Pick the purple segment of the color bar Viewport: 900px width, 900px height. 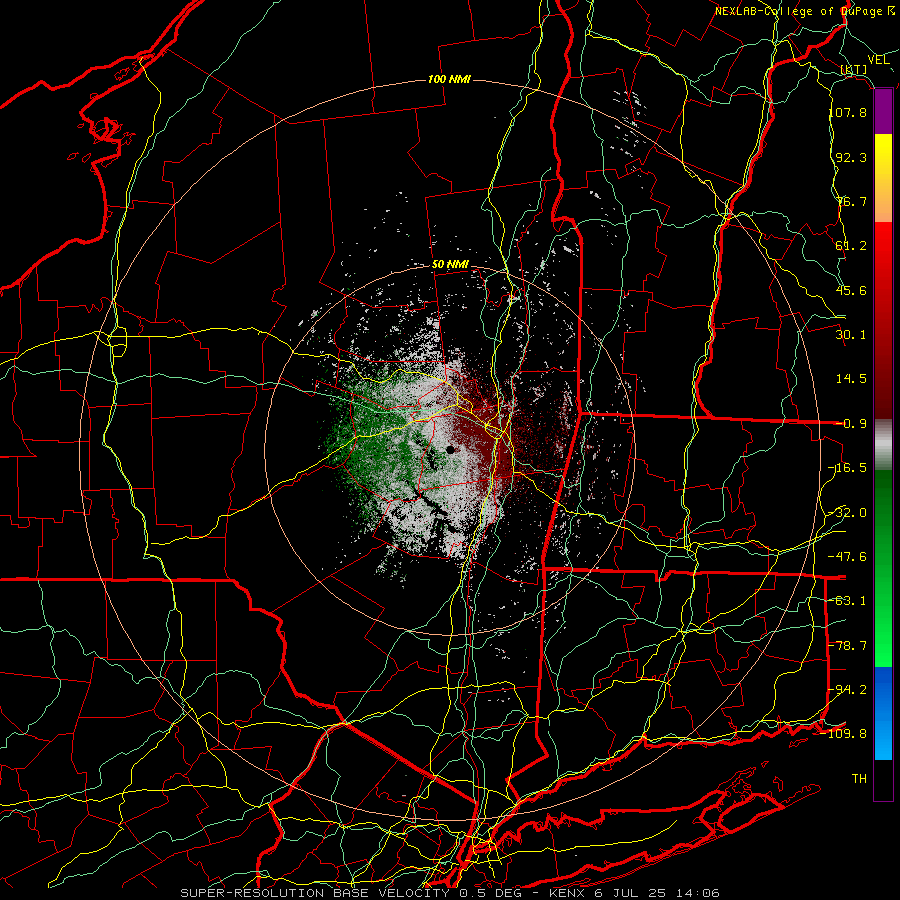pyautogui.click(x=883, y=112)
